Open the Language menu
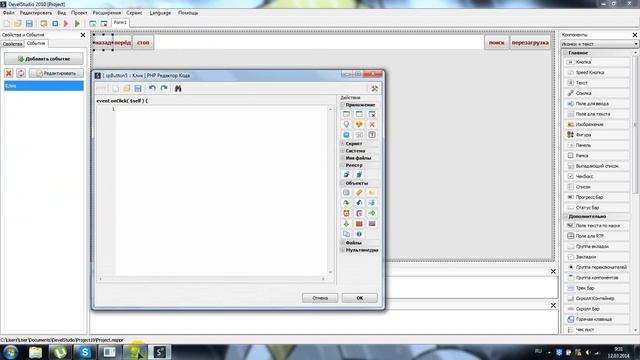 click(x=160, y=13)
